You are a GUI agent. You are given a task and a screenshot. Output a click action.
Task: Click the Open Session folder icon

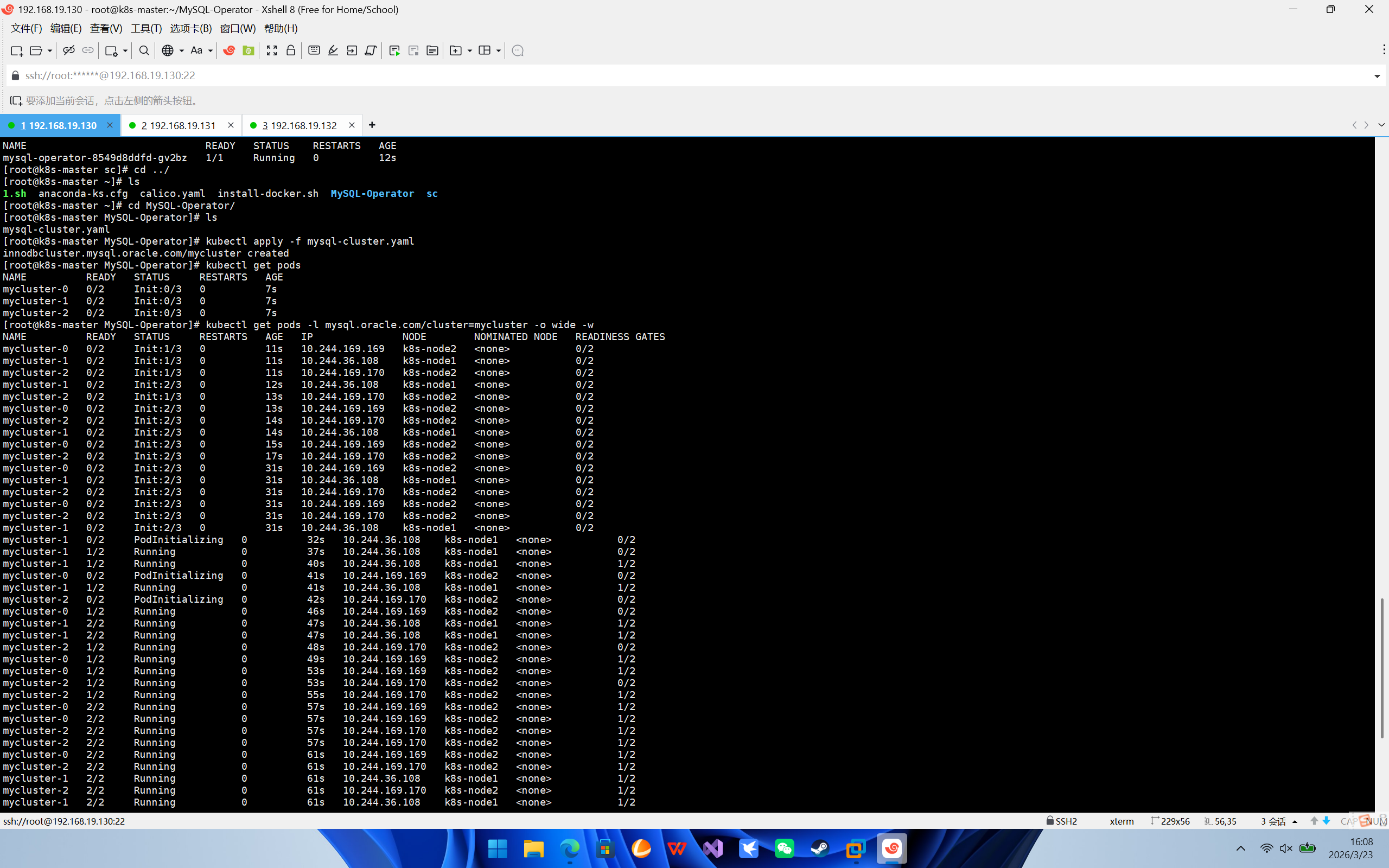(36, 50)
